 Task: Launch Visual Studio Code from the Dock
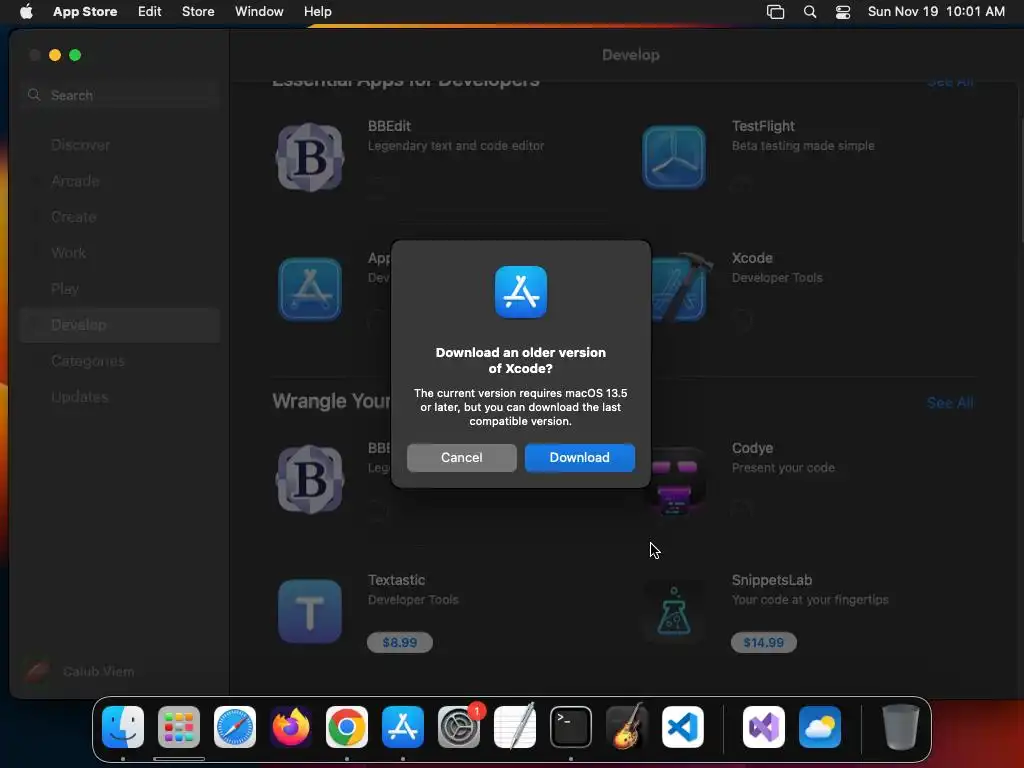tap(683, 727)
